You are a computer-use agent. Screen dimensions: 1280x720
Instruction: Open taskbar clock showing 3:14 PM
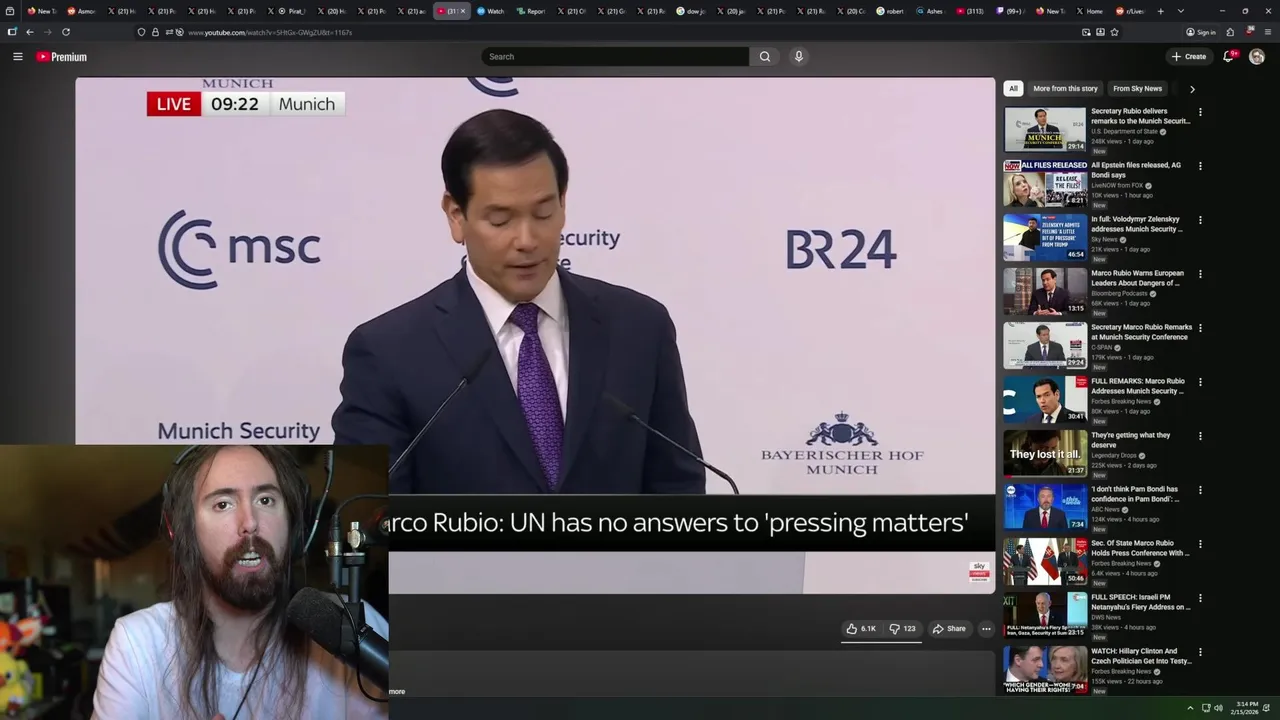1245,708
